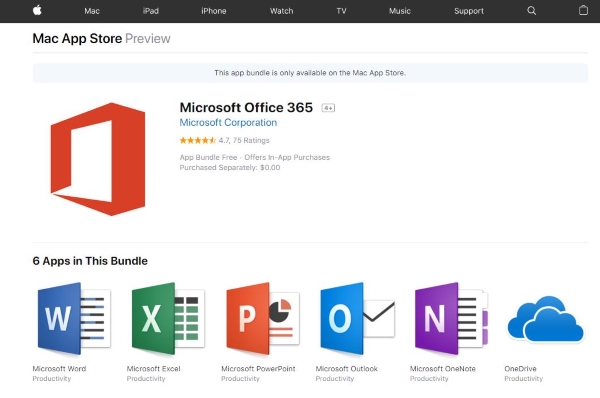Click the large Microsoft Office 365 logo
Image resolution: width=600 pixels, height=398 pixels.
pos(98,159)
